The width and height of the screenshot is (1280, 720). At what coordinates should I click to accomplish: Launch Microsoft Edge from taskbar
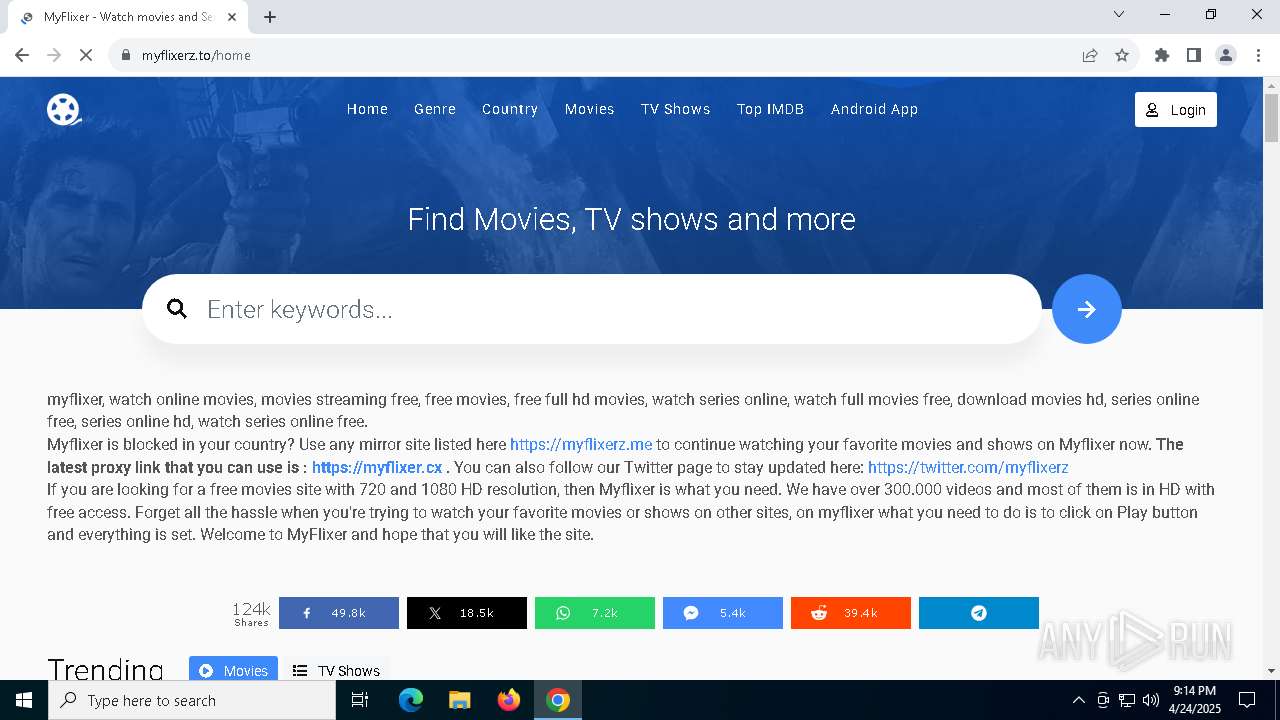tap(411, 700)
